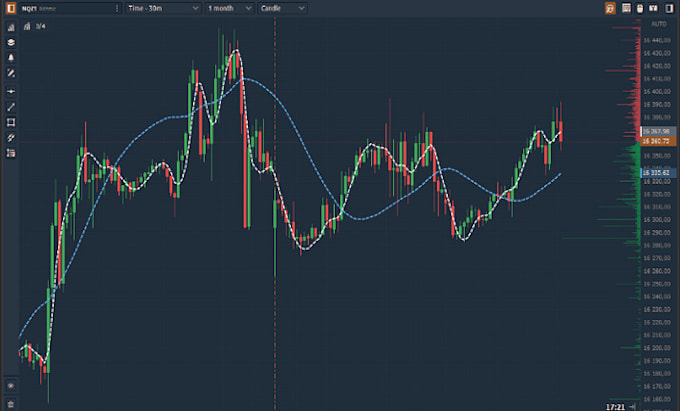Click the orange 16 360.75 price marker
Screen dimensions: 680x411
pos(656,141)
